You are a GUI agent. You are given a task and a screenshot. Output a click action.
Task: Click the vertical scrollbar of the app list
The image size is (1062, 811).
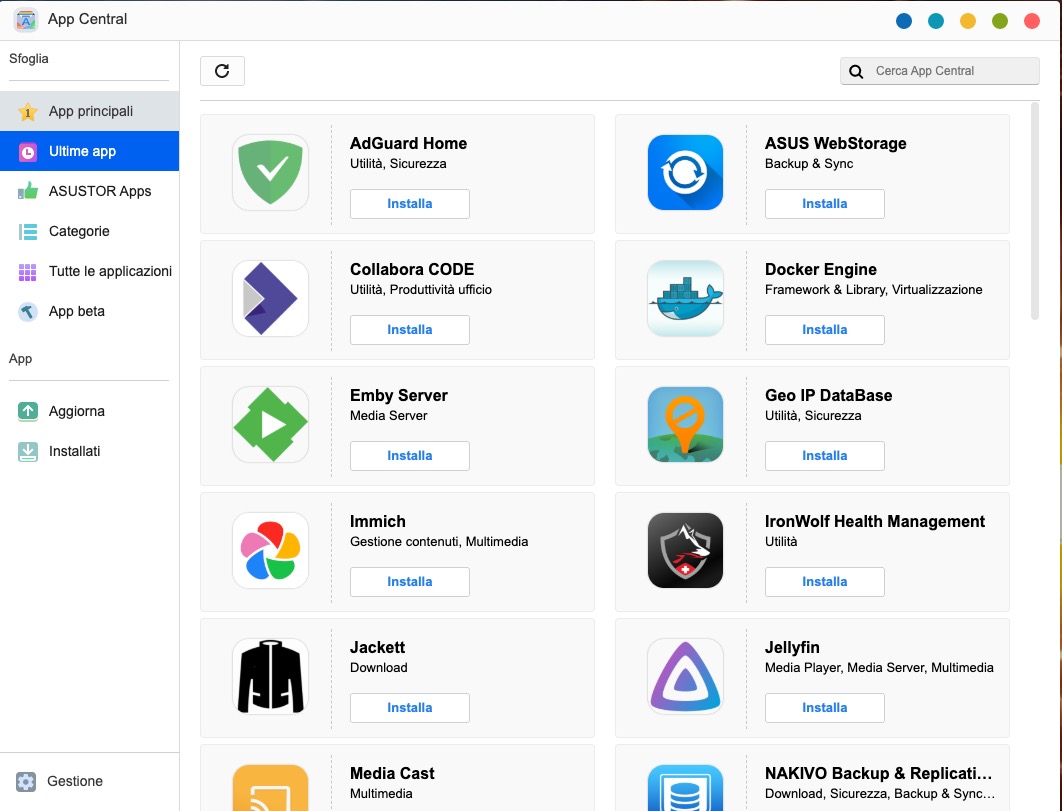[1034, 211]
